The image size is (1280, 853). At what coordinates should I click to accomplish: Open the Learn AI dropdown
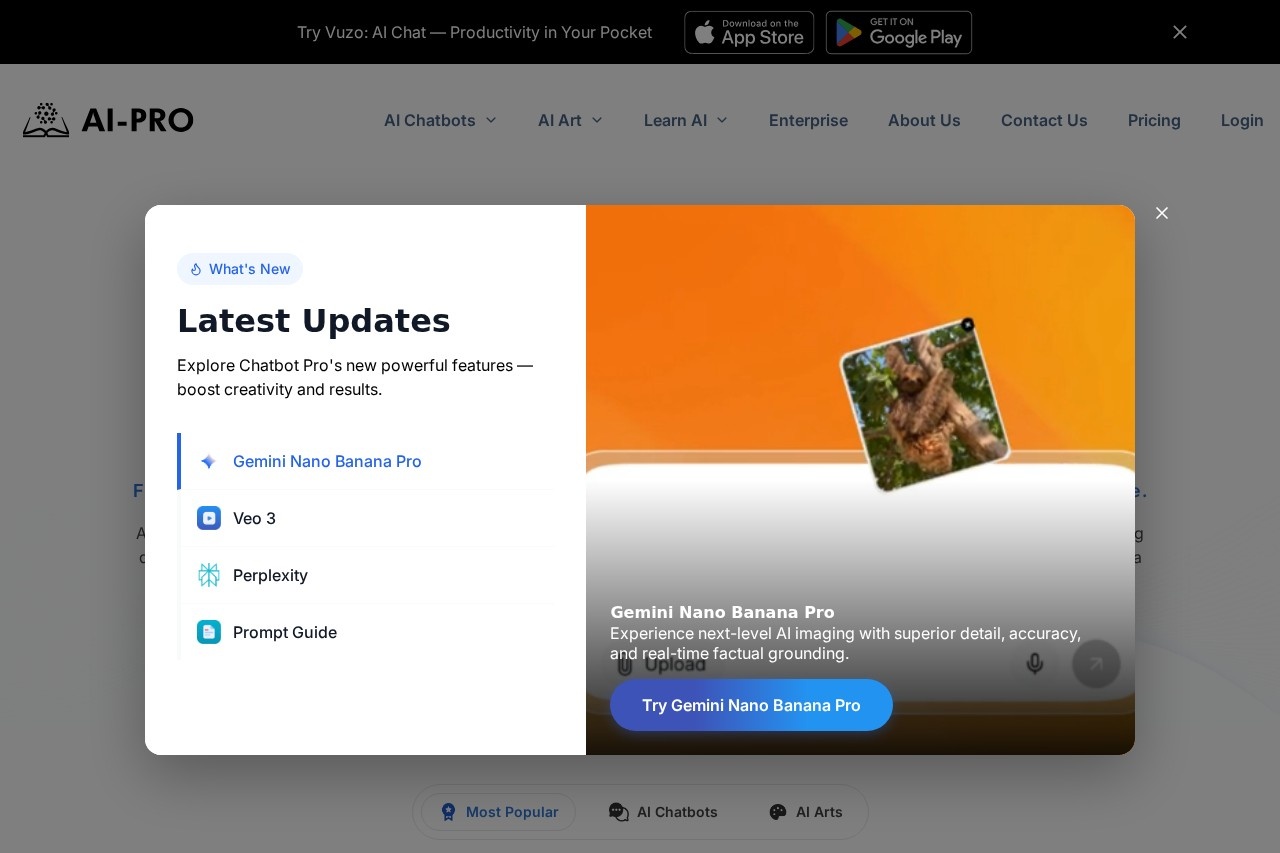(x=685, y=120)
